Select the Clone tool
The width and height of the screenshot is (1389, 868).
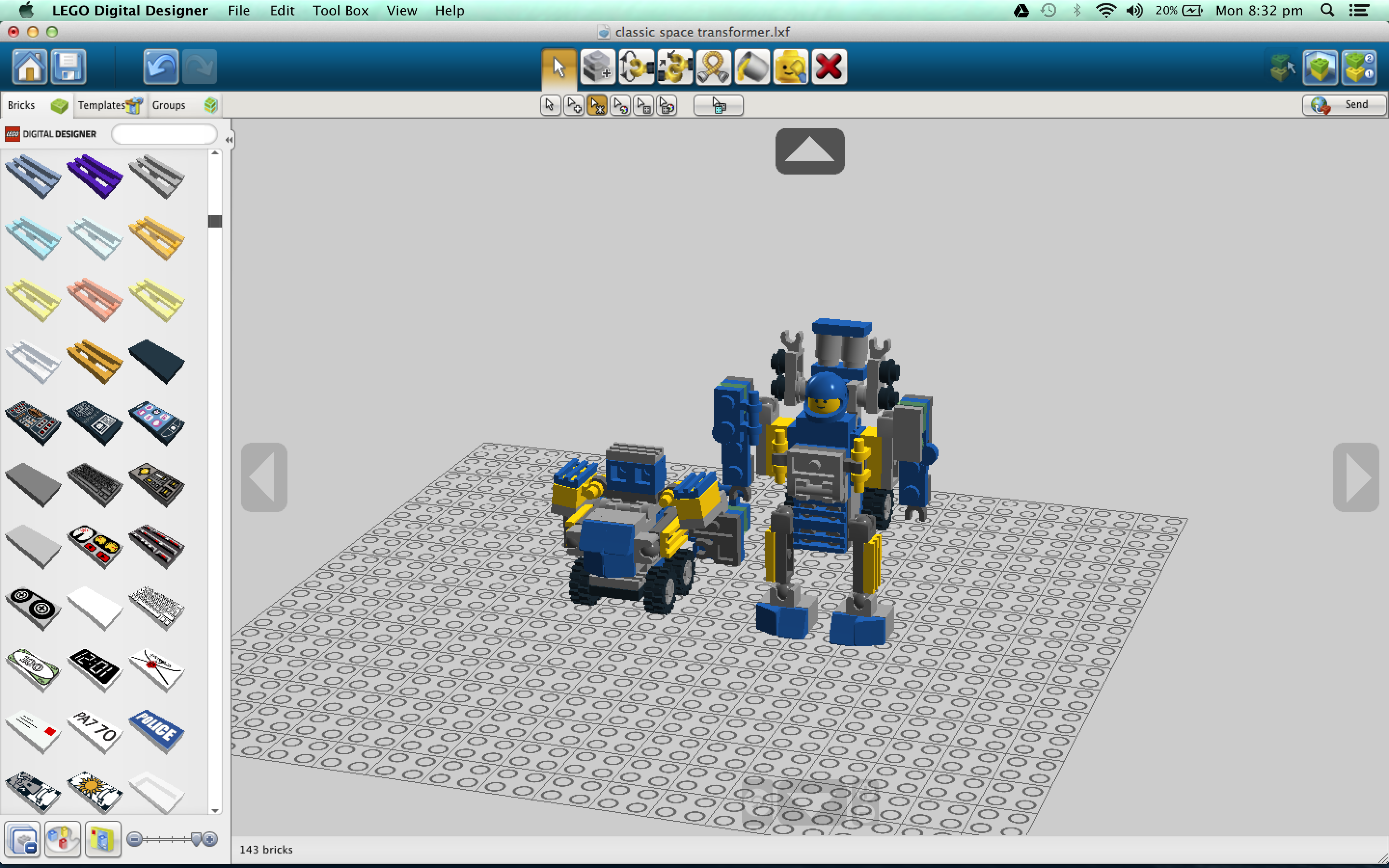(x=597, y=67)
